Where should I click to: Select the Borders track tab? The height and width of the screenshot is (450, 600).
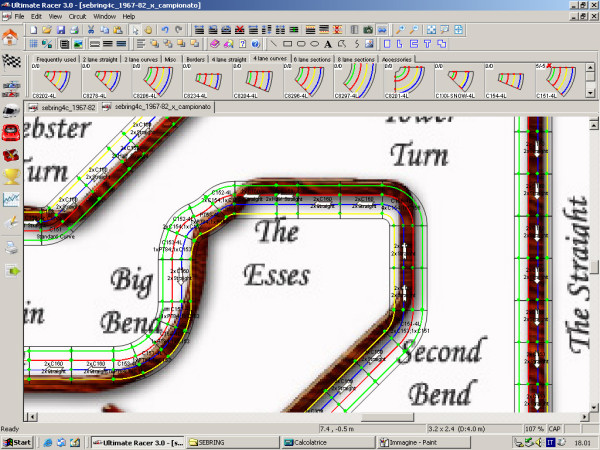194,59
